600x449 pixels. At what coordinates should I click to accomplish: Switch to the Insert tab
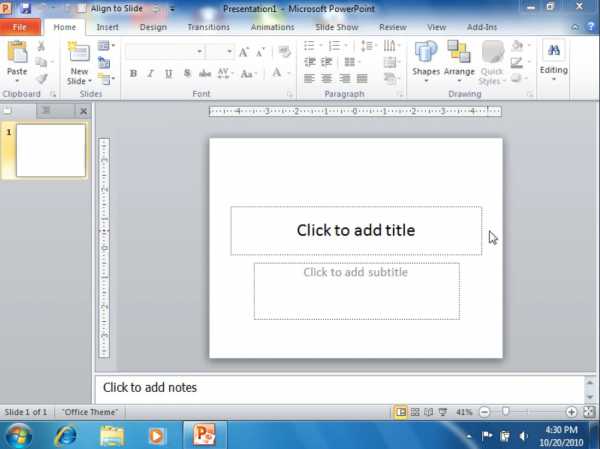pos(107,27)
